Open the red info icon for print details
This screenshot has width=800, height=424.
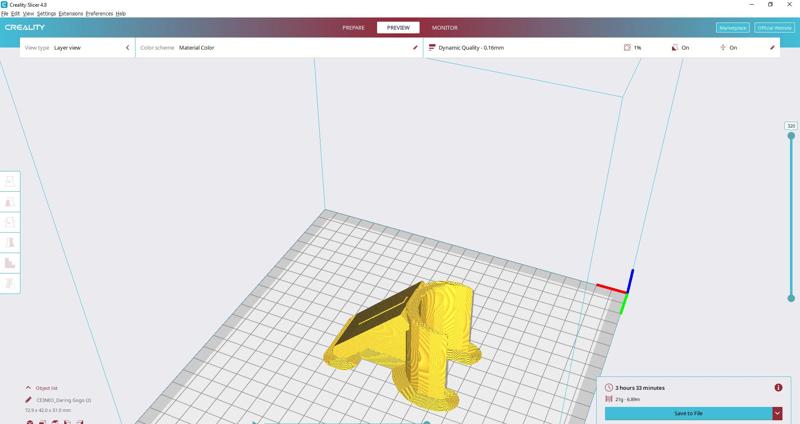(778, 388)
